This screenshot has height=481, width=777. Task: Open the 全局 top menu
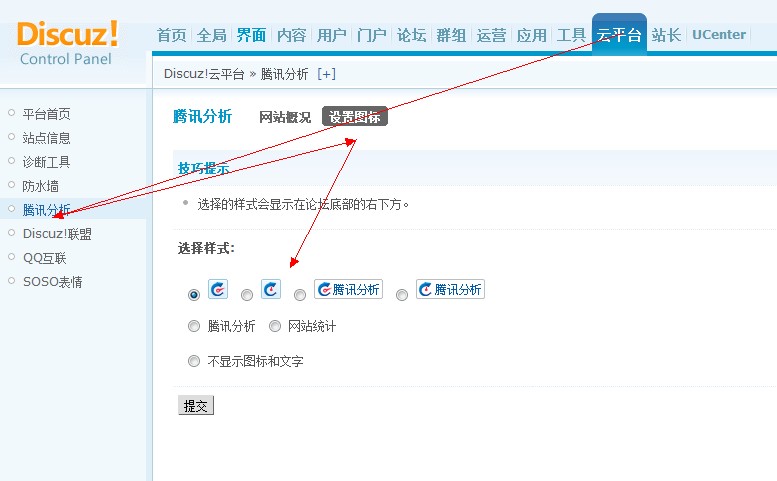212,35
